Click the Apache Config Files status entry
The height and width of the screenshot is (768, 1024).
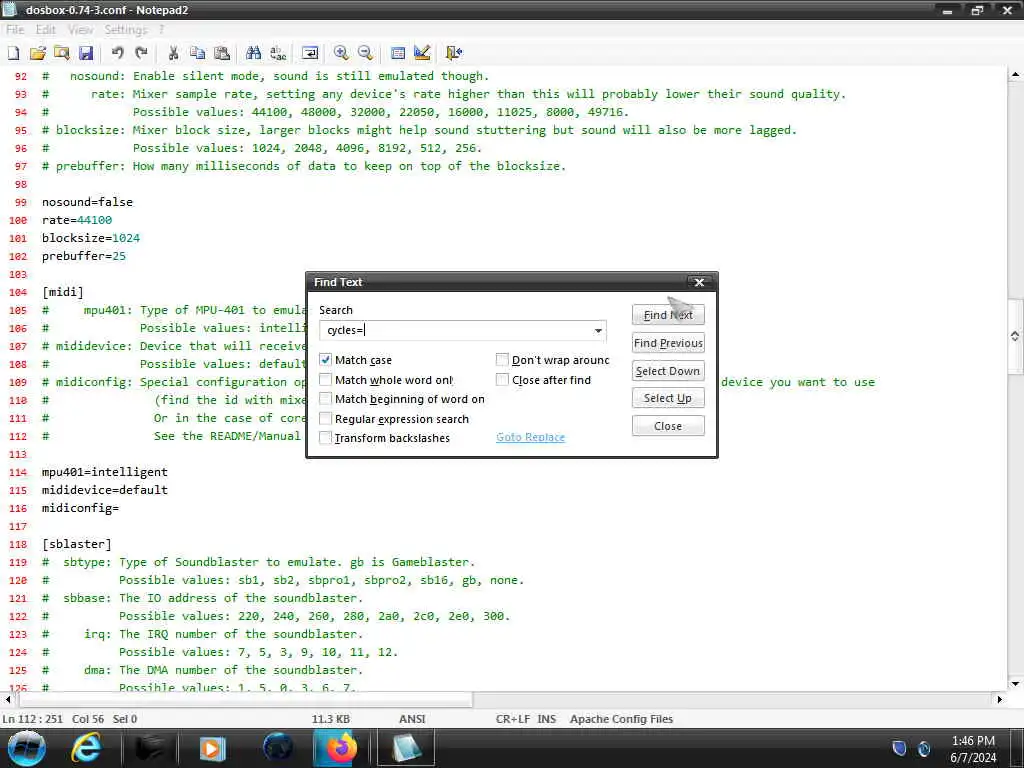621,719
